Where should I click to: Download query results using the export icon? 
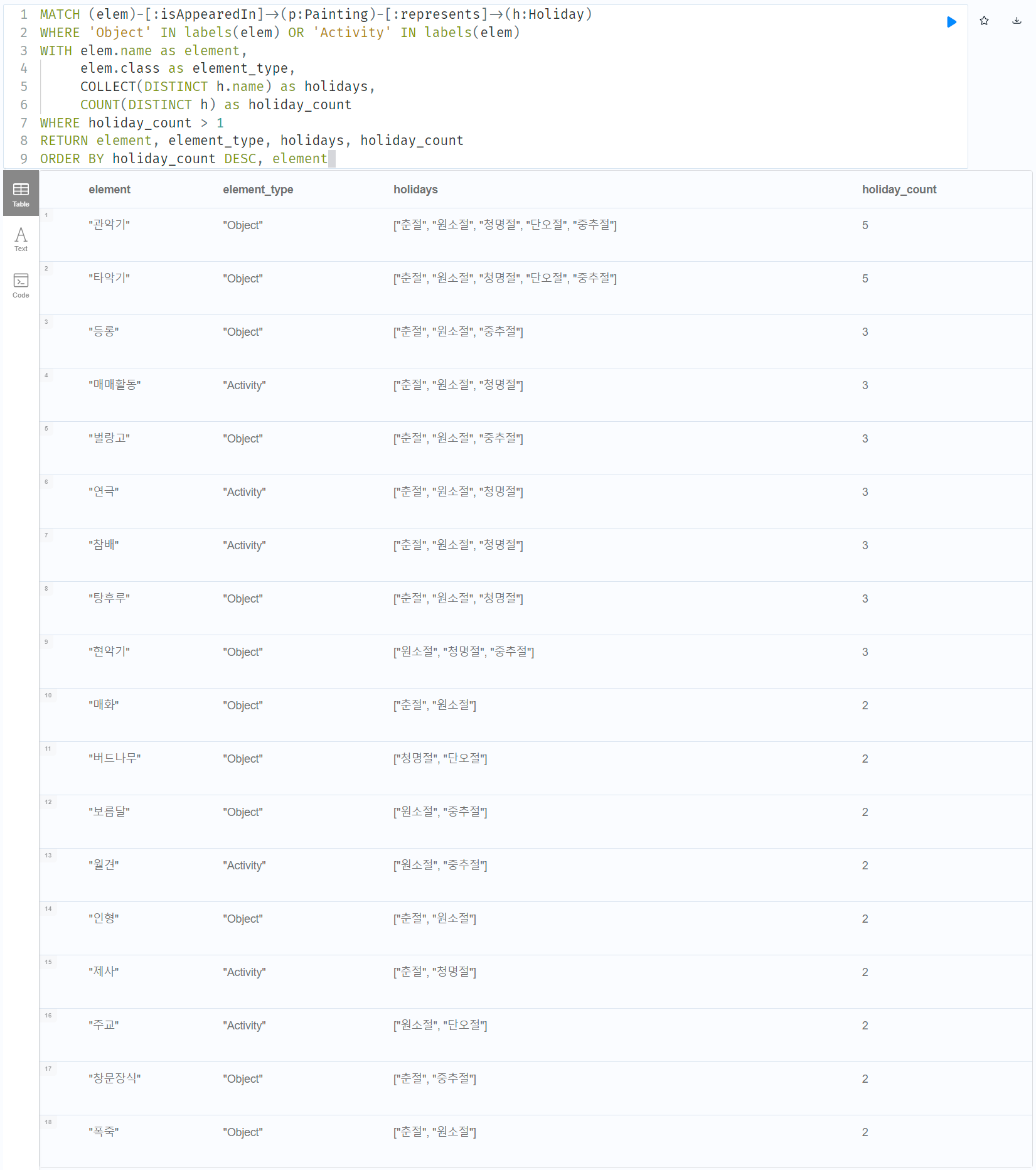(1017, 21)
